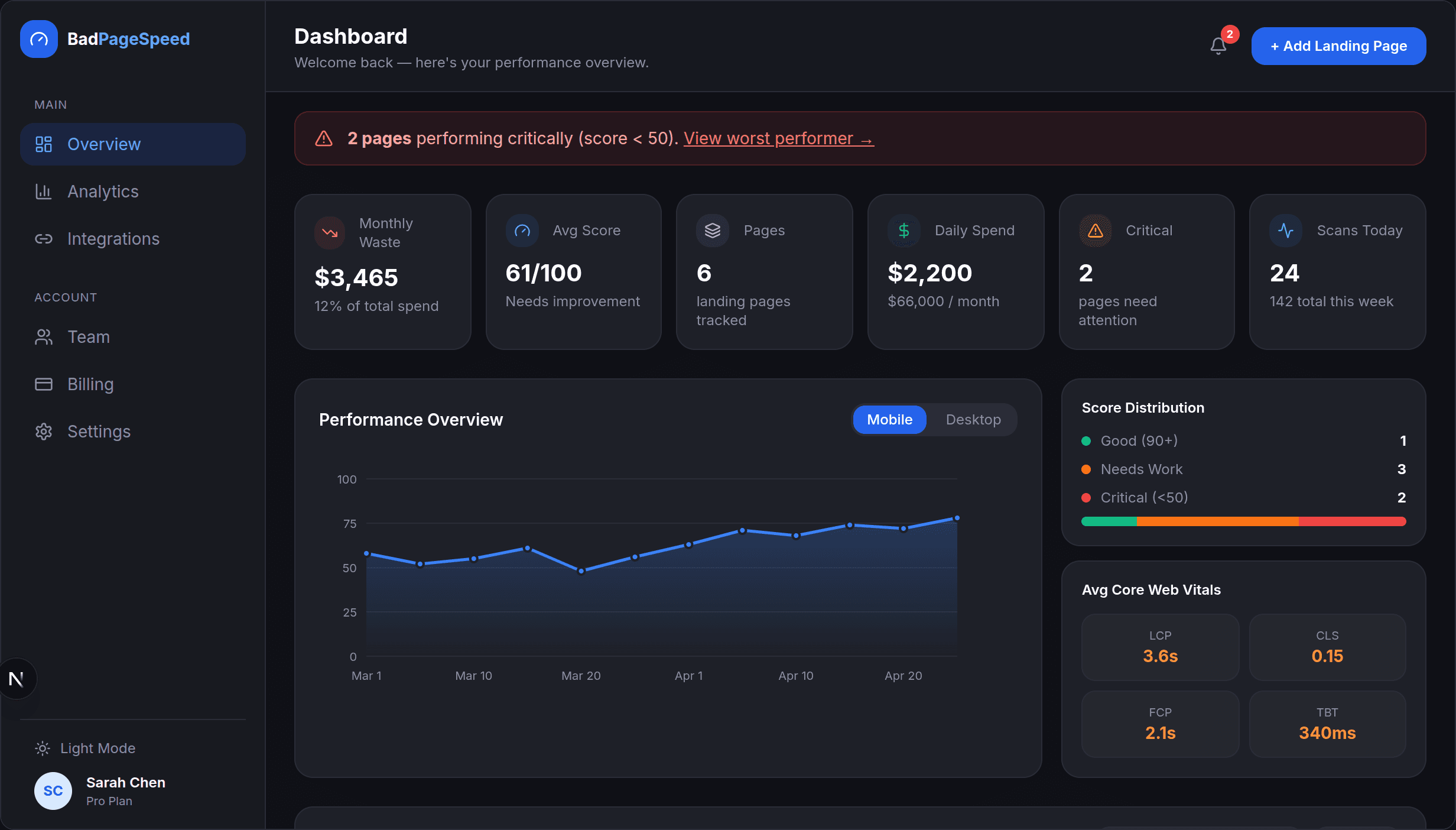This screenshot has width=1456, height=830.
Task: Click the Add Landing Page button
Action: pos(1338,46)
